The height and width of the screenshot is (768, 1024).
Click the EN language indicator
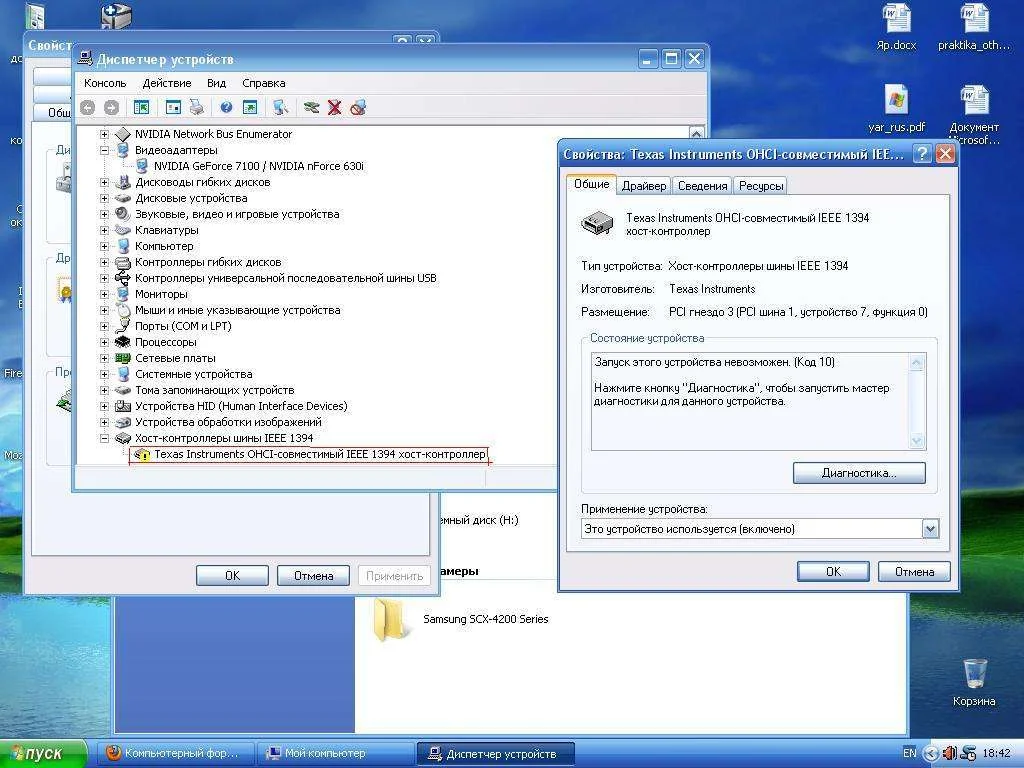pos(909,753)
